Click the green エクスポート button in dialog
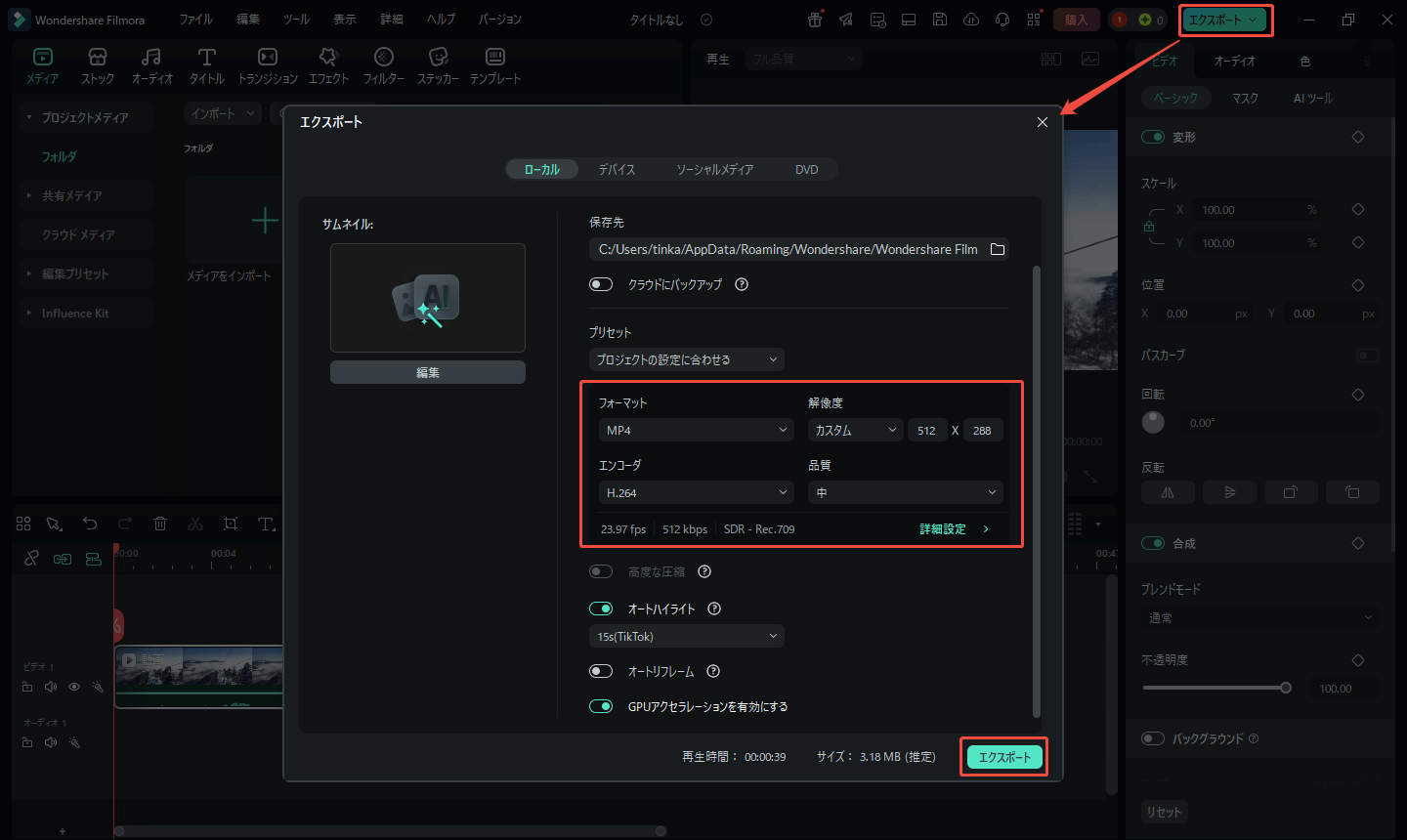1407x840 pixels. (1004, 757)
